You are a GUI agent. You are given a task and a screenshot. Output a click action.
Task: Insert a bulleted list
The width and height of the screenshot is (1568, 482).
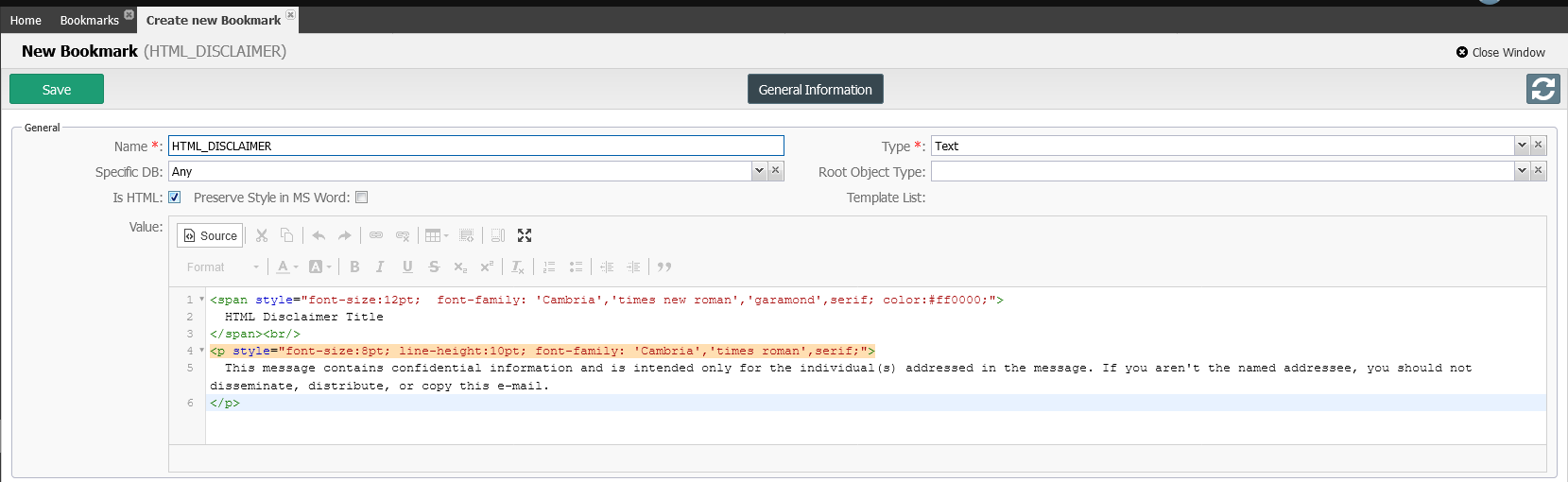[x=576, y=267]
